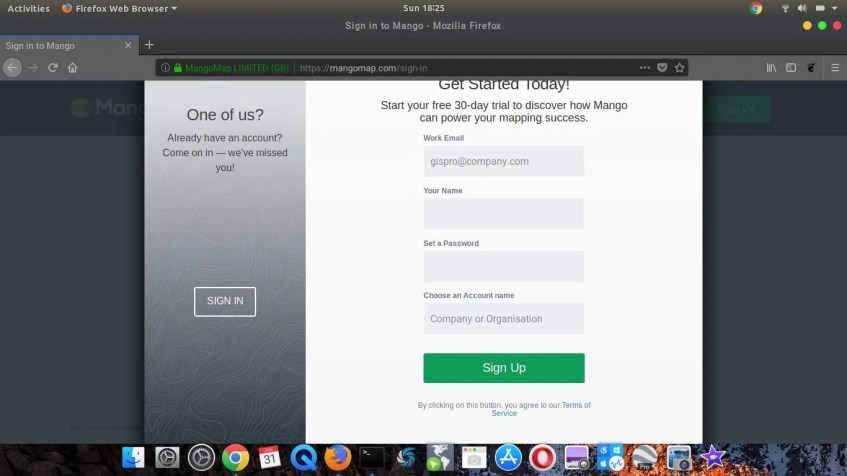Screen dimensions: 847x476
Task: Click the dimmed Sign Up header button
Action: tap(737, 109)
